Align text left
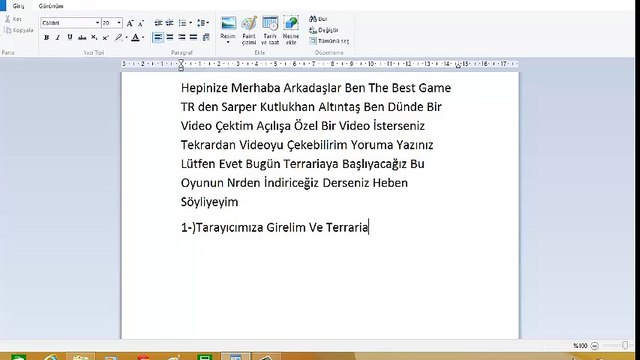Image resolution: width=640 pixels, height=360 pixels. 158,38
